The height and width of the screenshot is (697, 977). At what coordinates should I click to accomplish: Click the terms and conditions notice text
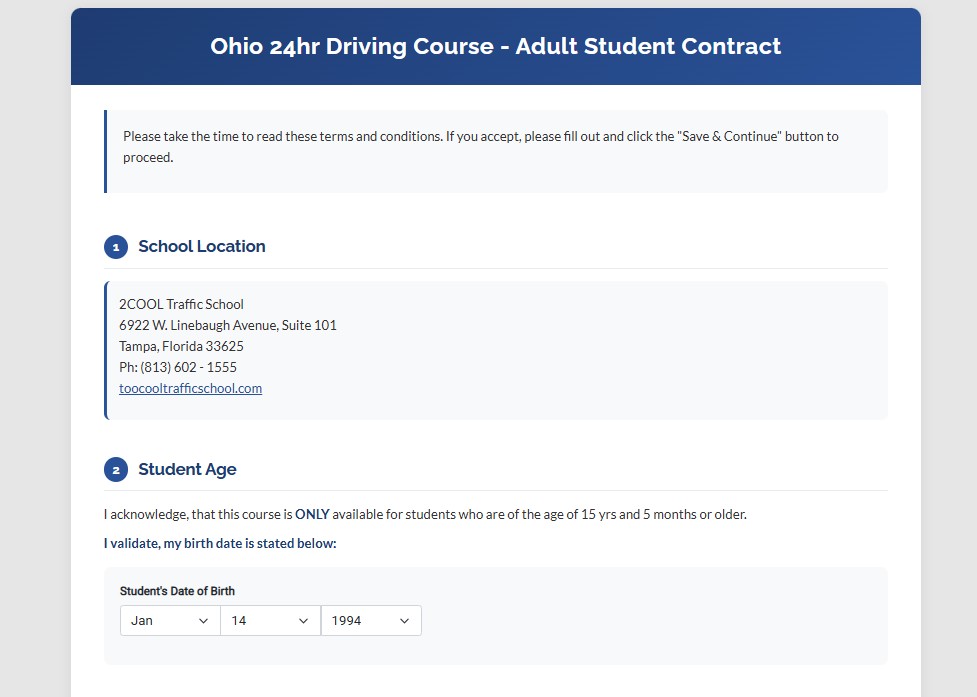point(480,146)
